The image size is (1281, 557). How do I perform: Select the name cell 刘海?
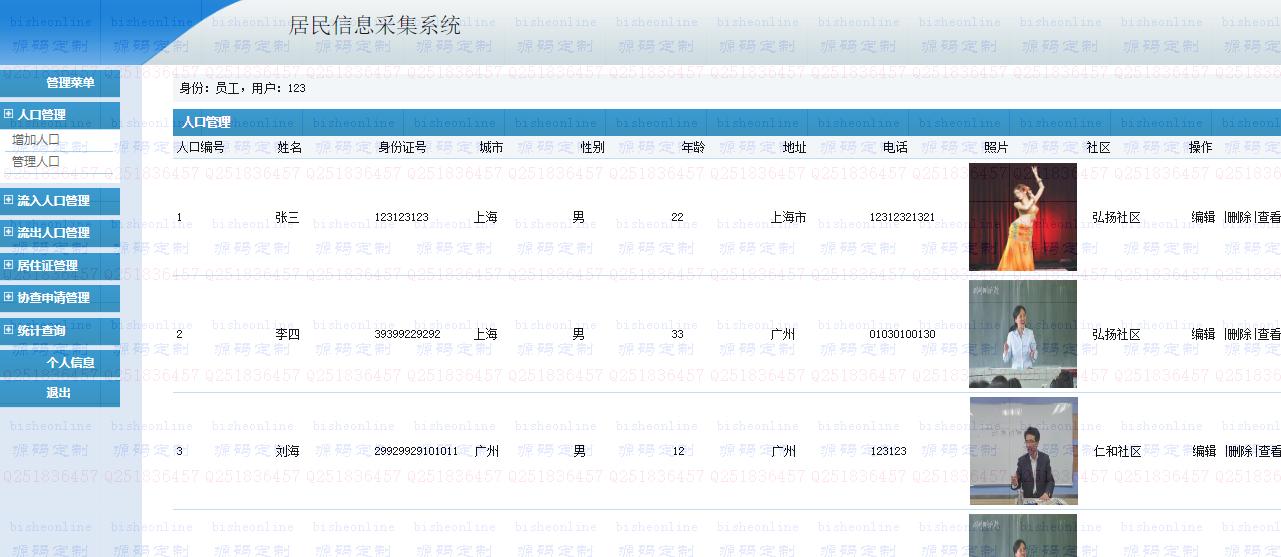pos(287,451)
